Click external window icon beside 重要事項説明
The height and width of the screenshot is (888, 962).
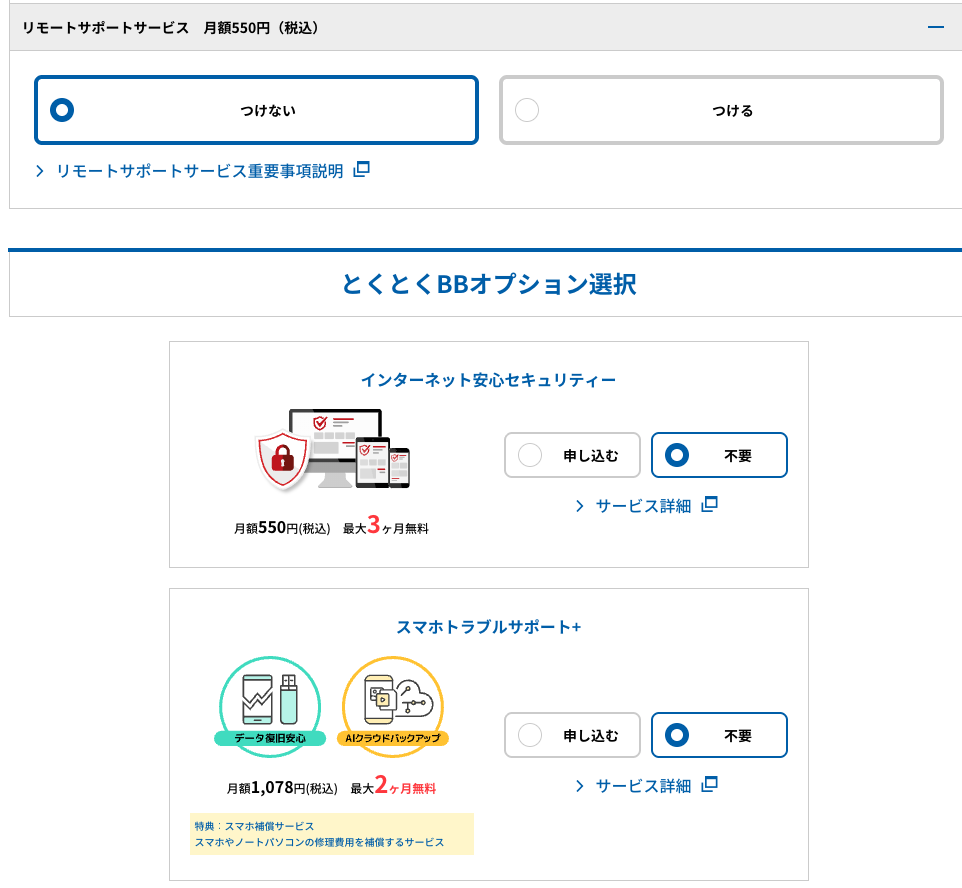tap(361, 170)
